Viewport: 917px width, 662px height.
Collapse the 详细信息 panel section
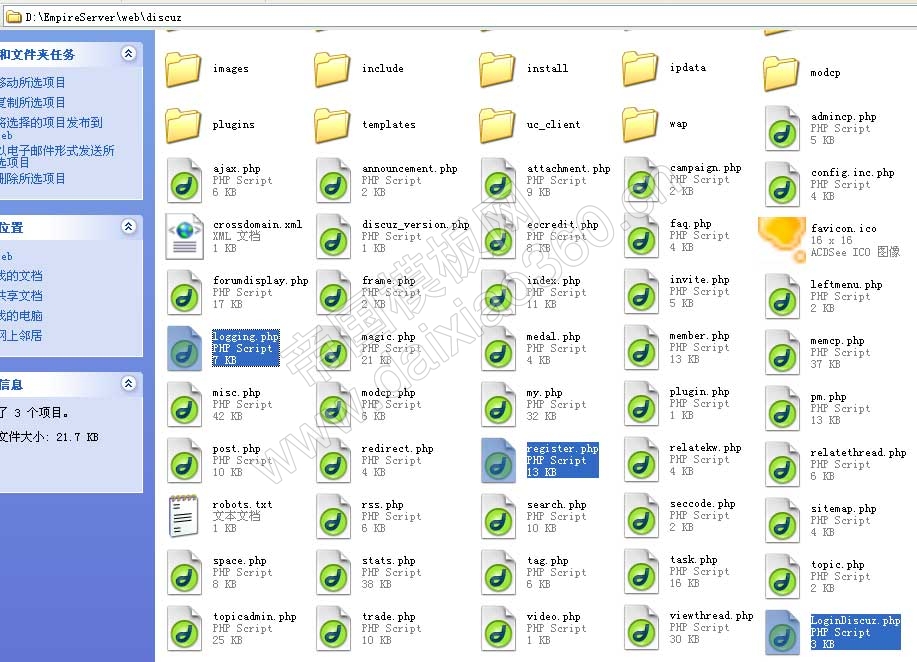point(128,384)
